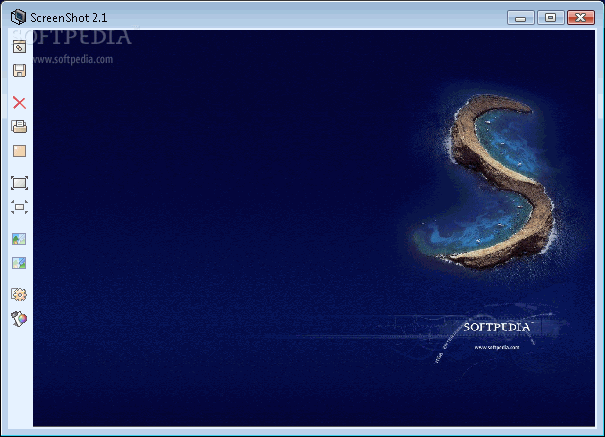Click the captured image preview
Viewport: 605px width, 437px height.
point(314,228)
